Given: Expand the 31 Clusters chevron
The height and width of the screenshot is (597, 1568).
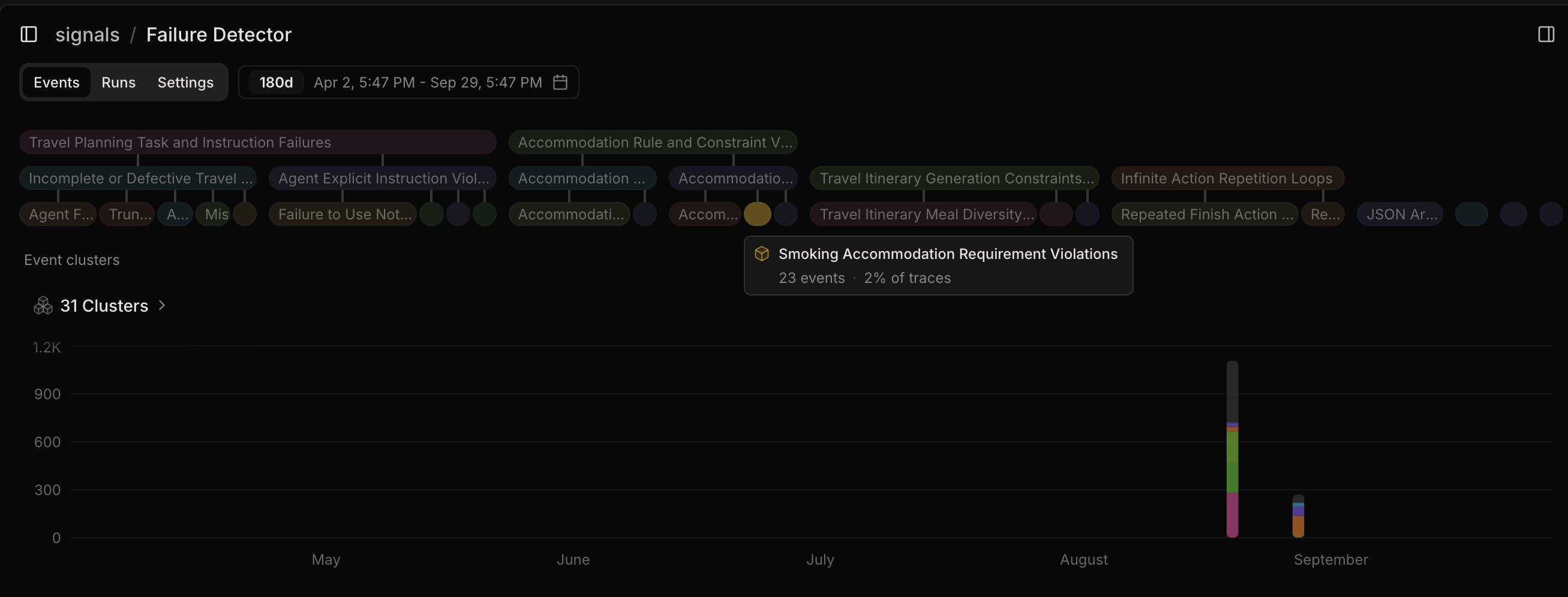Looking at the screenshot, I should (x=162, y=305).
